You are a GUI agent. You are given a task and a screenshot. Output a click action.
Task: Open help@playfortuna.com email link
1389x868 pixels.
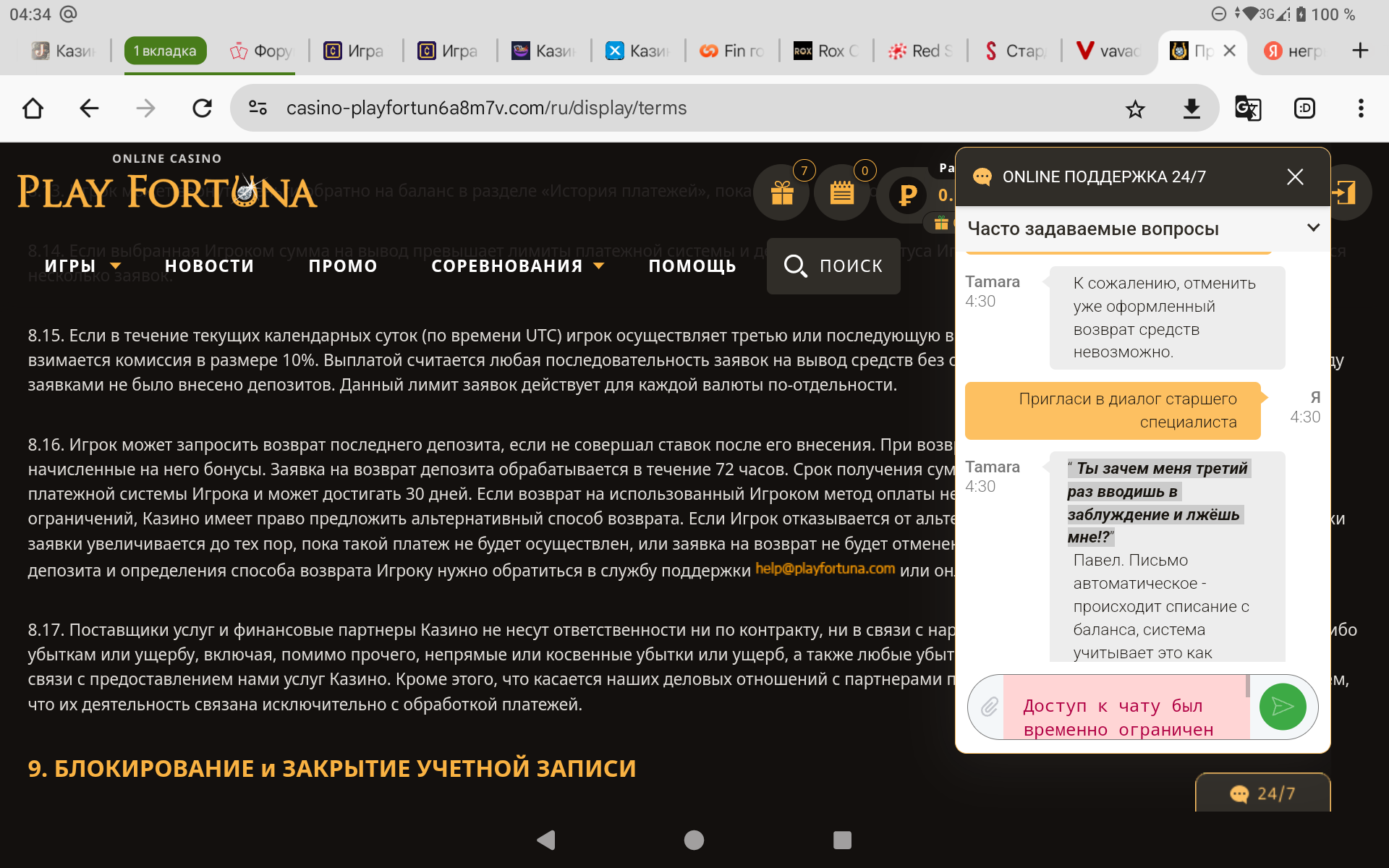tap(825, 569)
